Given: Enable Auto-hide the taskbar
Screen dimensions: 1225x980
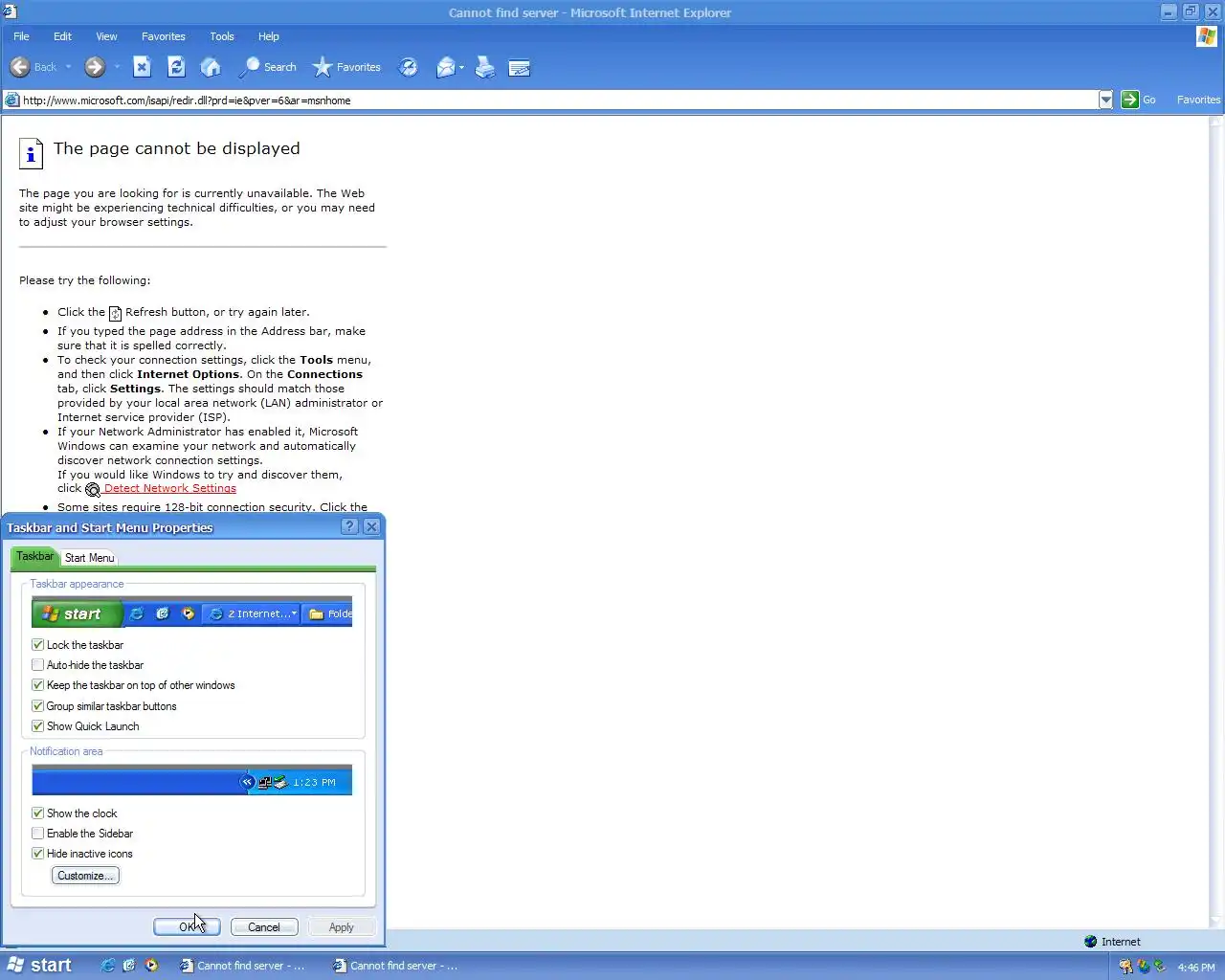Looking at the screenshot, I should pyautogui.click(x=37, y=665).
